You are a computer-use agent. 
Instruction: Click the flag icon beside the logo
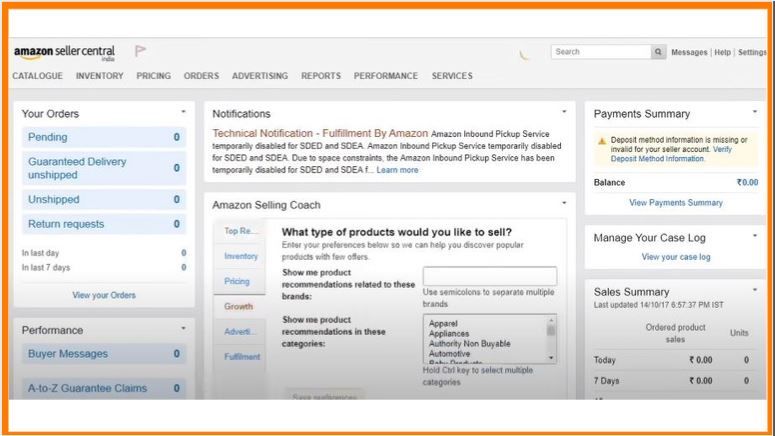tap(140, 52)
